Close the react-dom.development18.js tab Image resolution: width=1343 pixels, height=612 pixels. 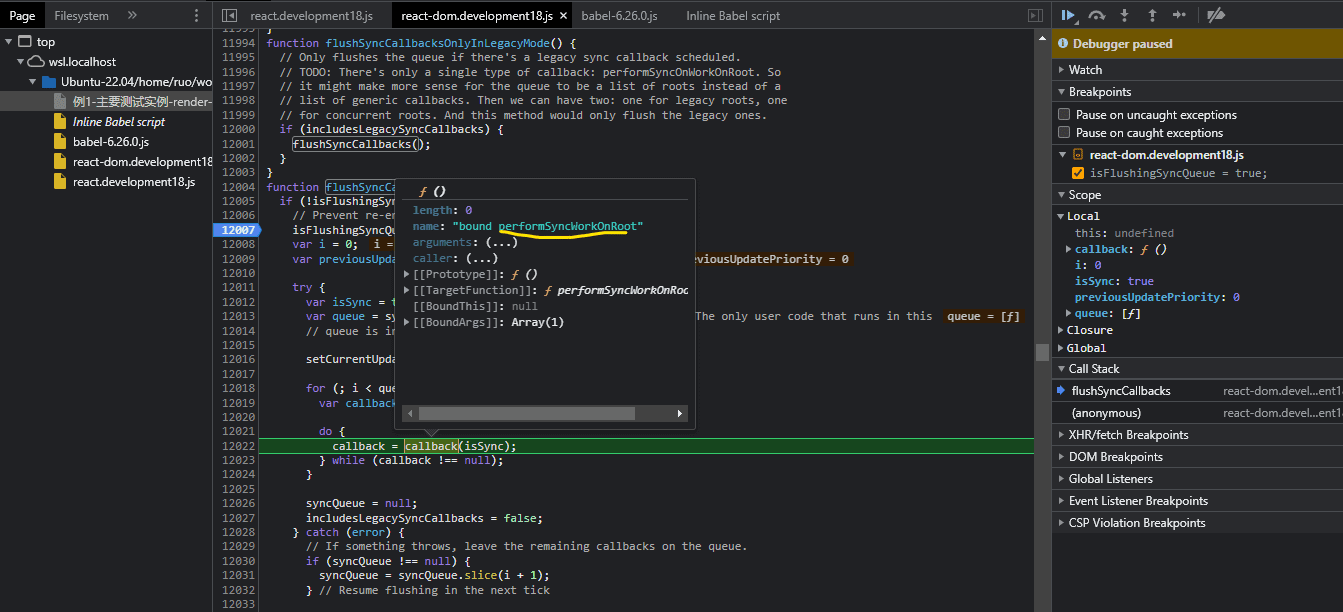pyautogui.click(x=563, y=16)
